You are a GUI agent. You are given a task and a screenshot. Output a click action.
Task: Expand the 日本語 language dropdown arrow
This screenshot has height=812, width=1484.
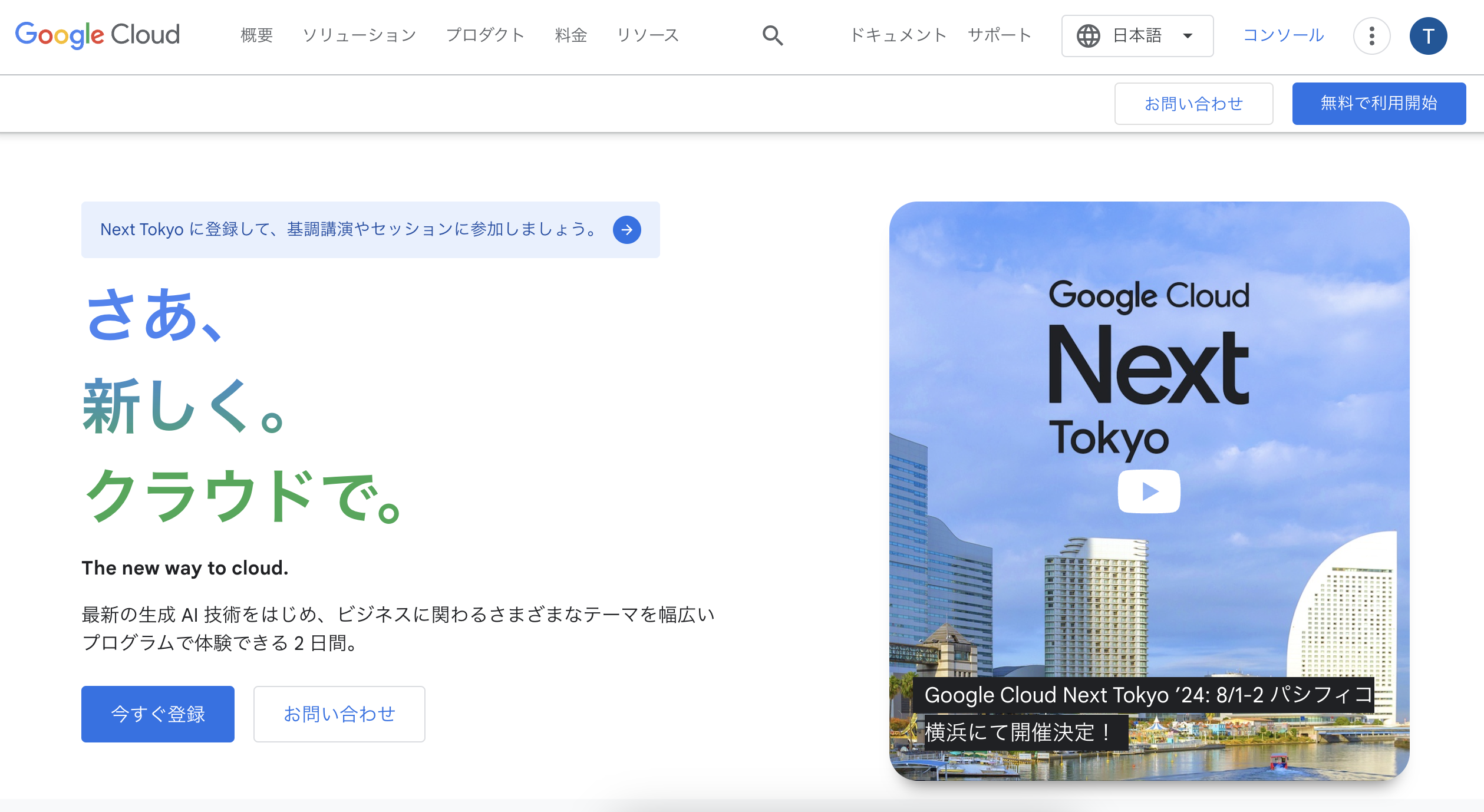tap(1188, 36)
